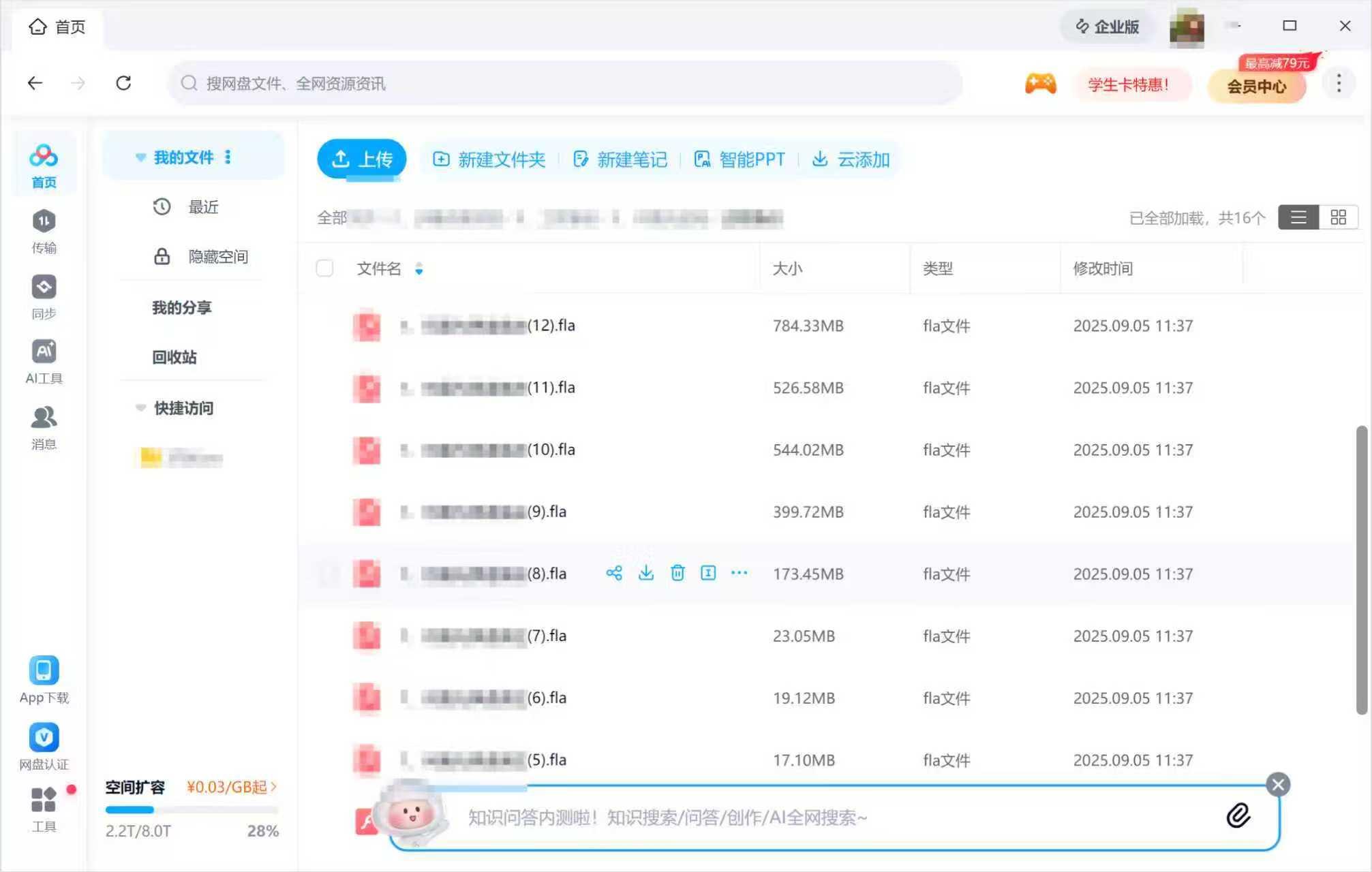This screenshot has width=1372, height=872.
Task: Click 新建文件夹 to create a folder
Action: (x=489, y=159)
